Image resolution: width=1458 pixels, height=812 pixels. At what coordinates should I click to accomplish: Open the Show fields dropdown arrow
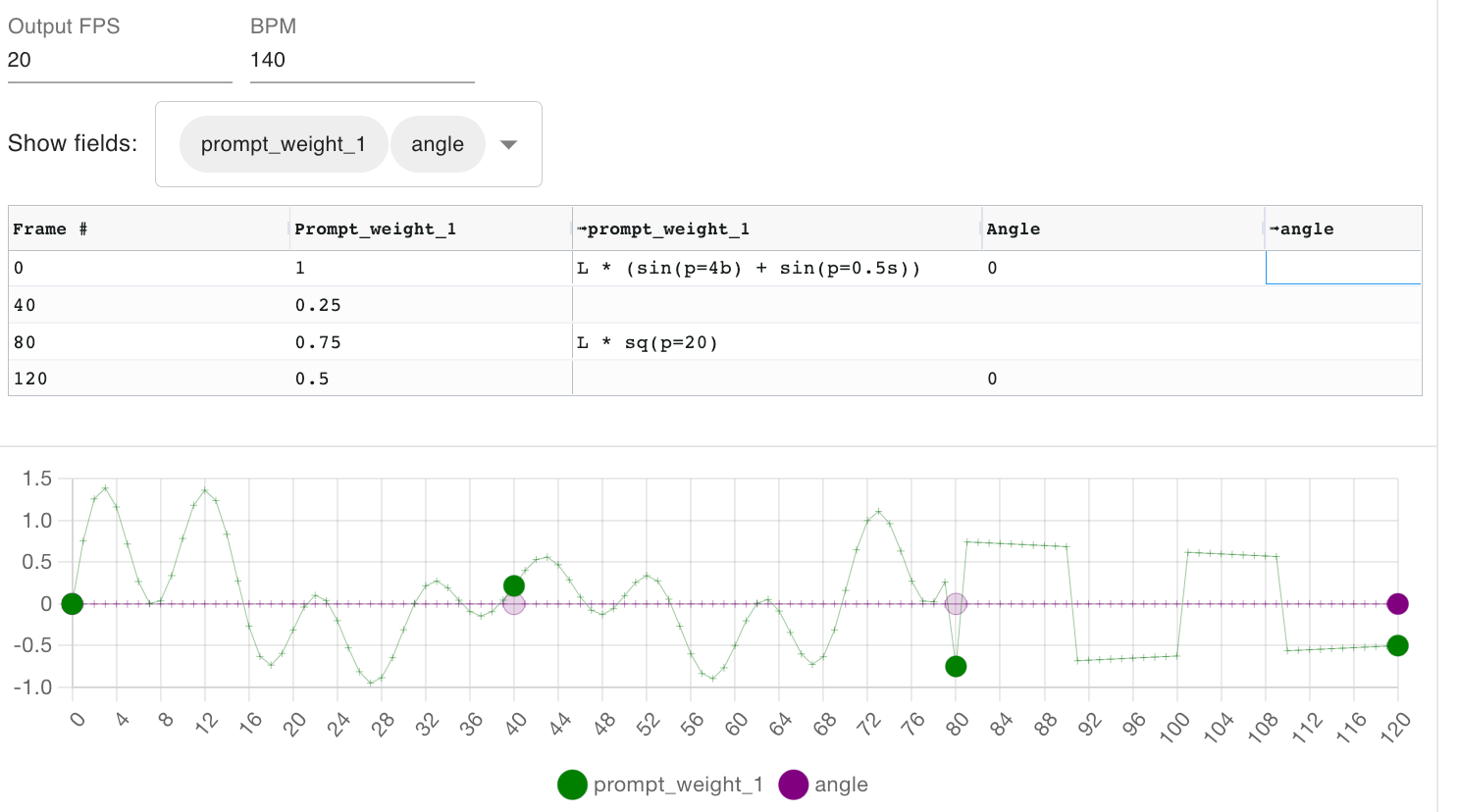(x=508, y=144)
